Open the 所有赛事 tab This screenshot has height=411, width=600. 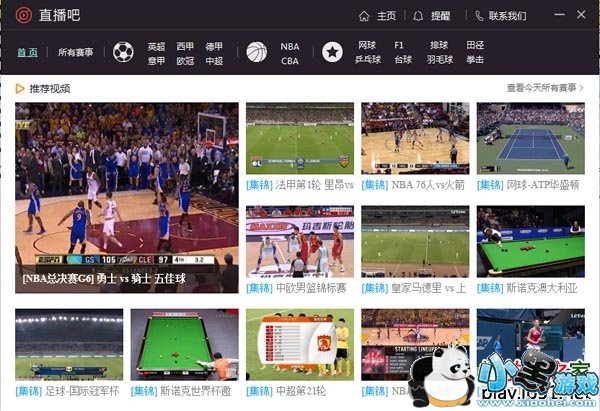point(75,52)
